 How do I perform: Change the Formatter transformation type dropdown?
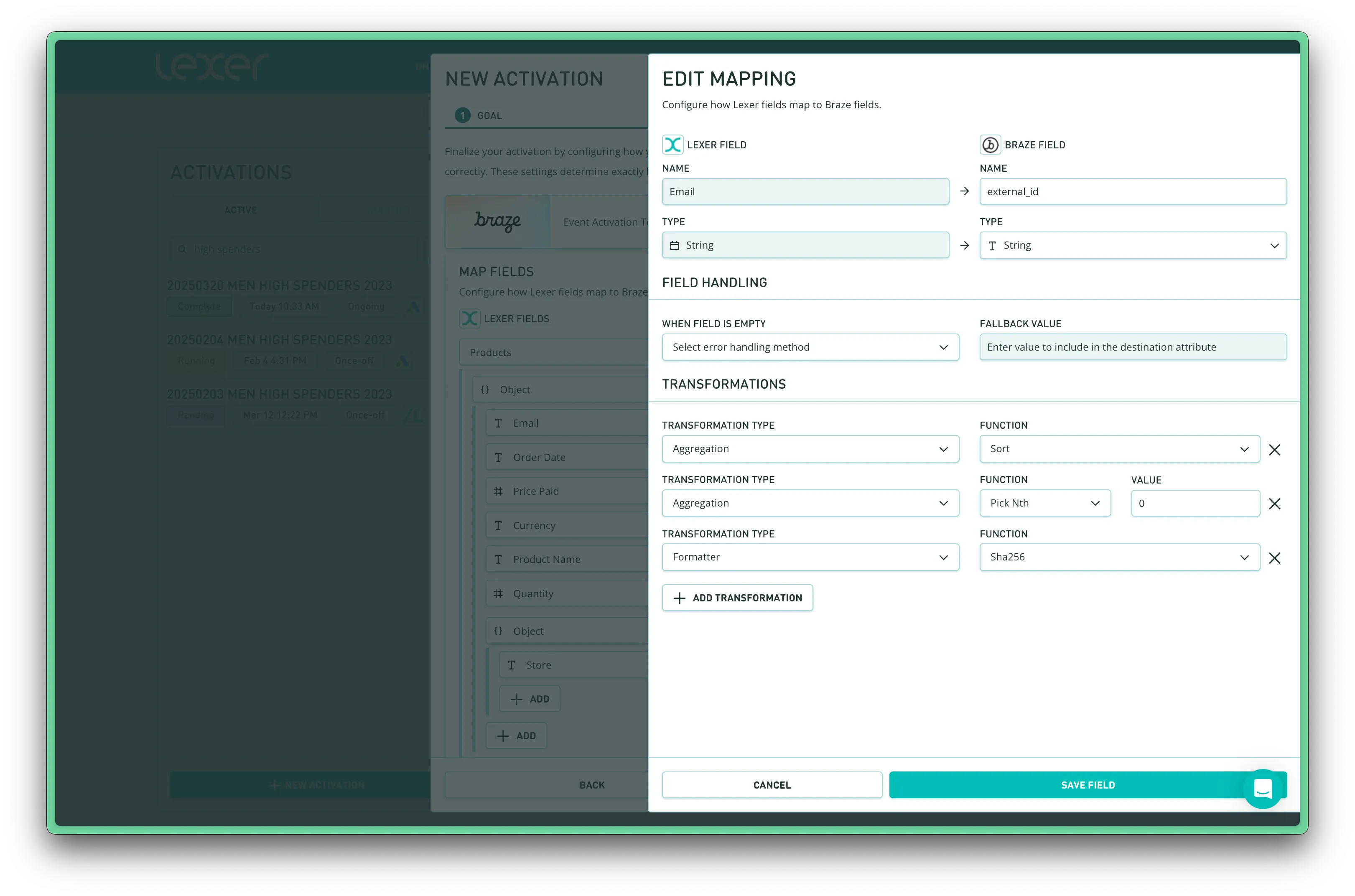[810, 557]
